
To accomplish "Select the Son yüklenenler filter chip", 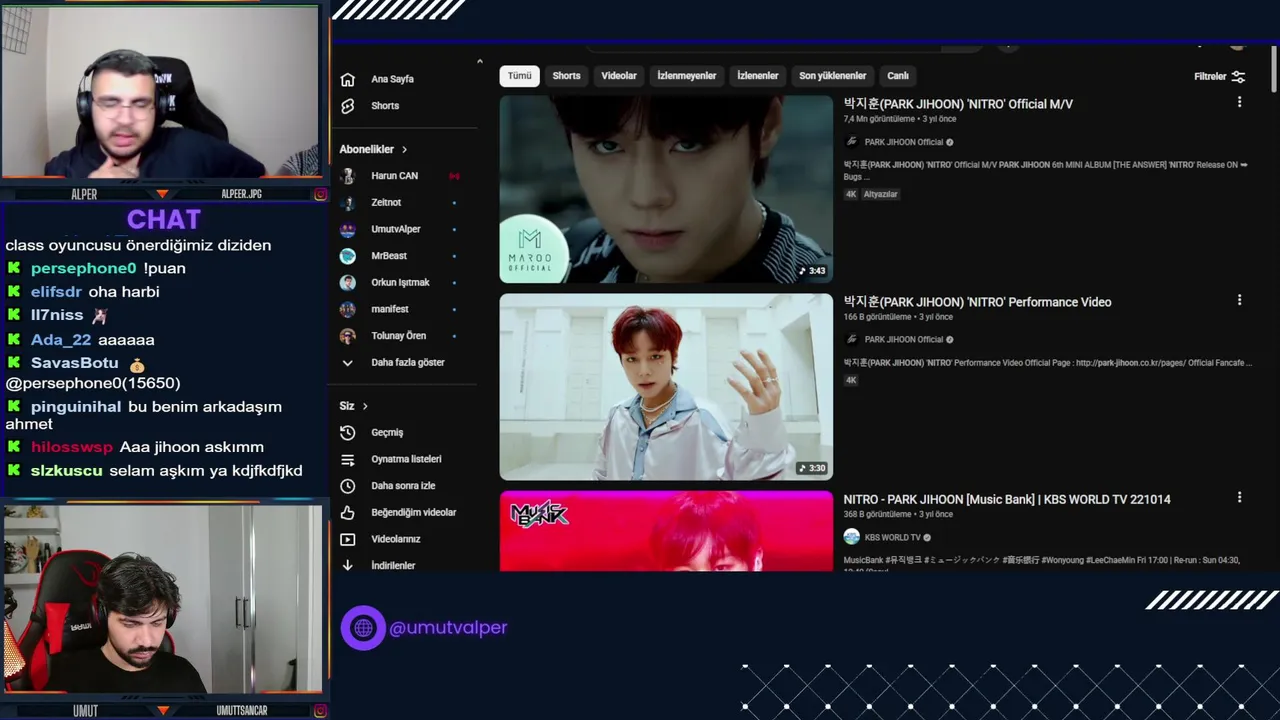I will [832, 76].
